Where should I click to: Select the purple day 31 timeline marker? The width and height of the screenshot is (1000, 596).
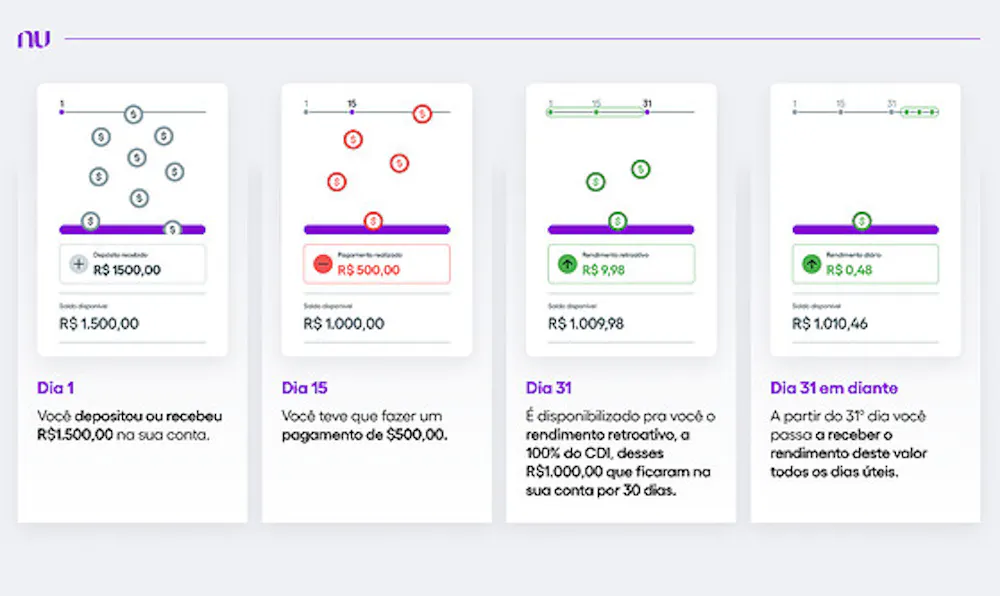point(647,112)
